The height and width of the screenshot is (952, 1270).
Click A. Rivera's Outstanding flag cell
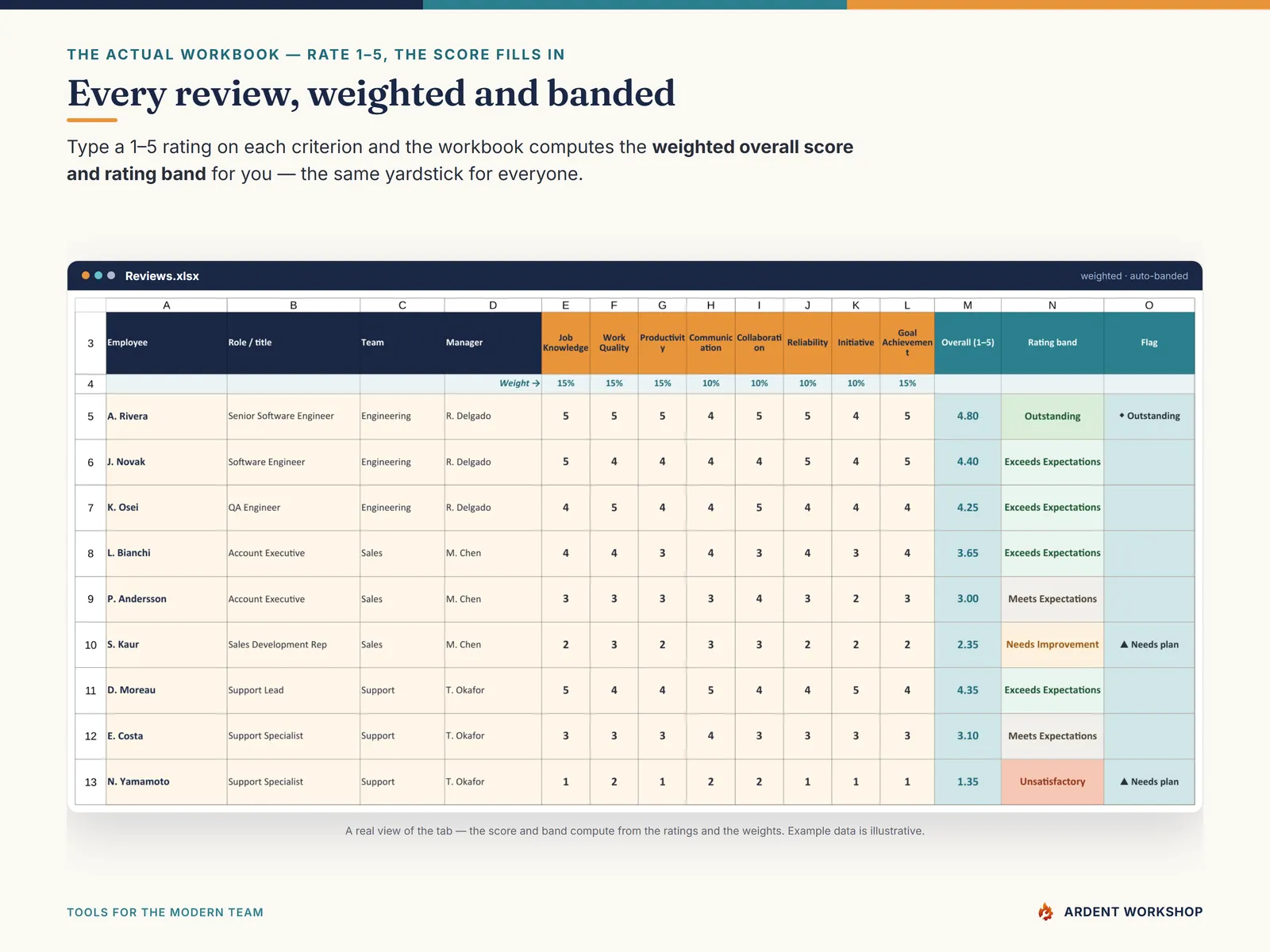[1149, 416]
